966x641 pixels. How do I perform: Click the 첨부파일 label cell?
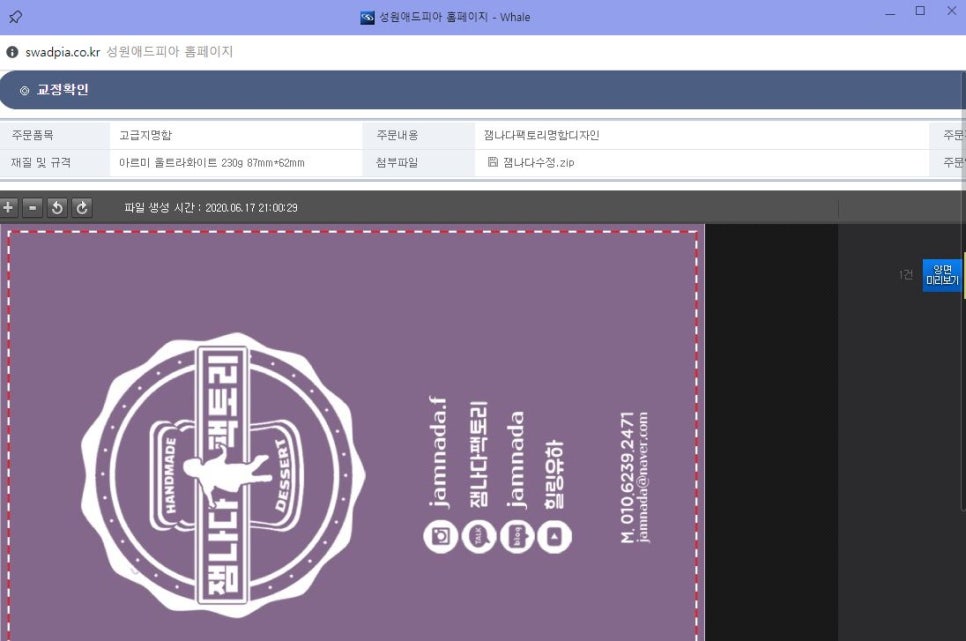(418, 163)
